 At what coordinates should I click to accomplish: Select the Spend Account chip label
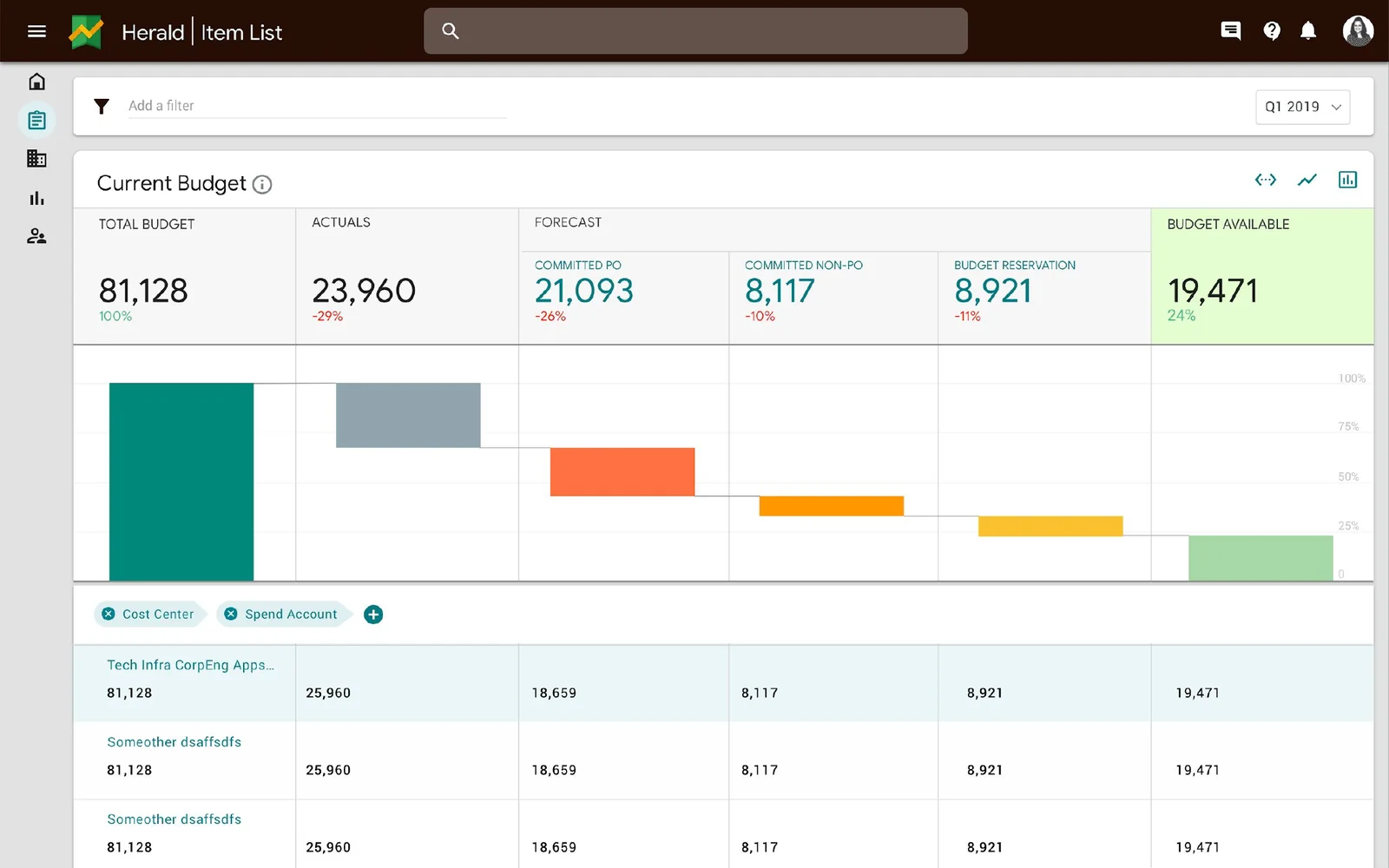coord(291,614)
